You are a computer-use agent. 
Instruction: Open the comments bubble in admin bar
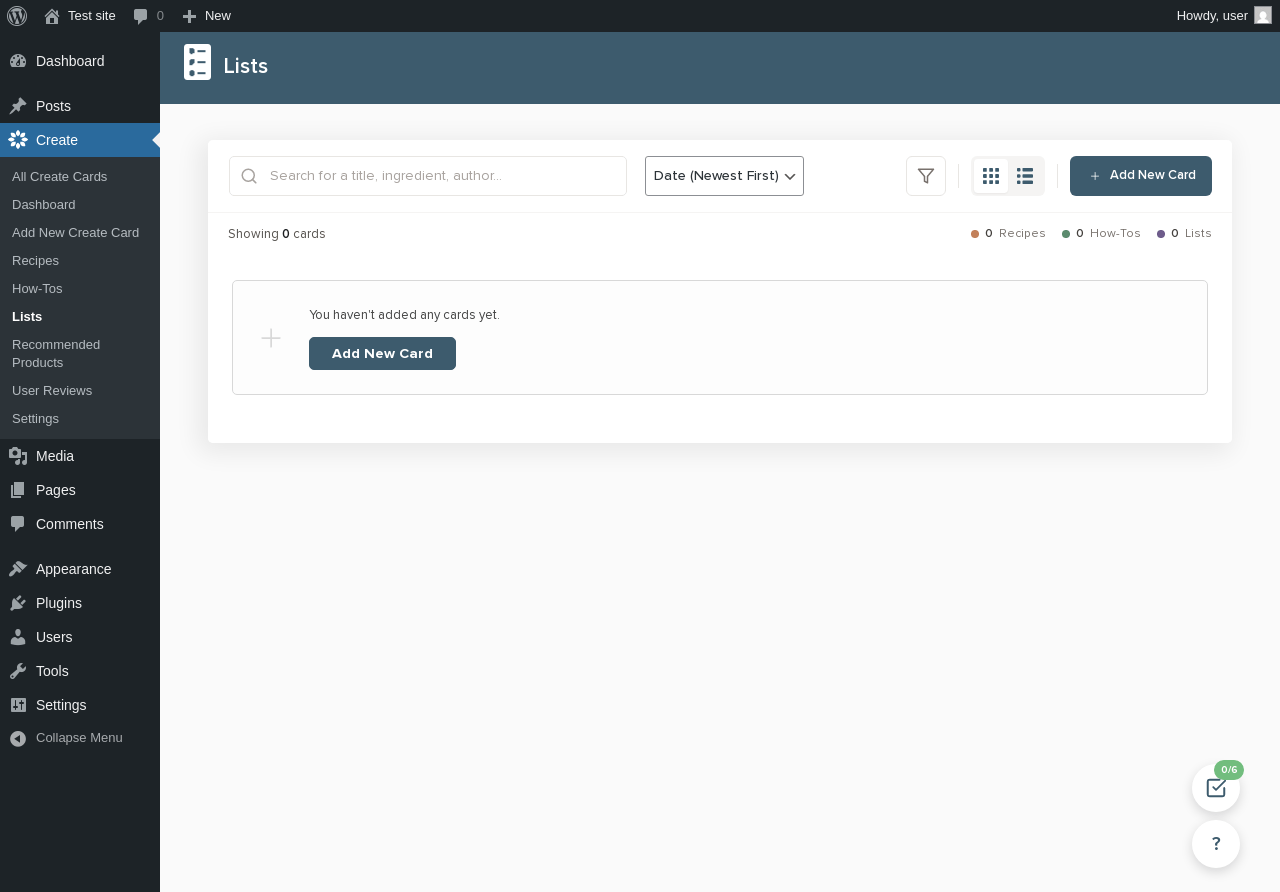148,16
